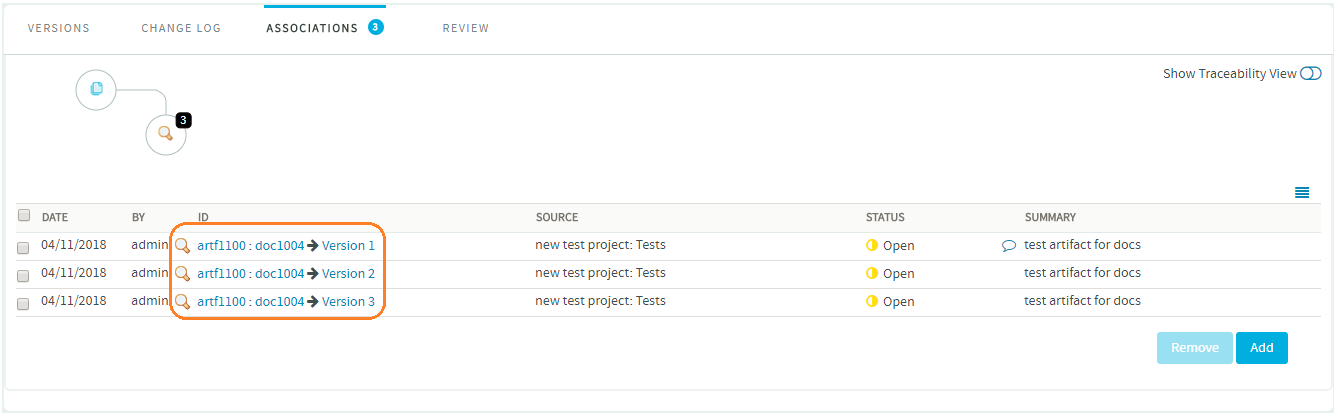The width and height of the screenshot is (1337, 417).
Task: Open column configuration list icon above table
Action: (1302, 192)
